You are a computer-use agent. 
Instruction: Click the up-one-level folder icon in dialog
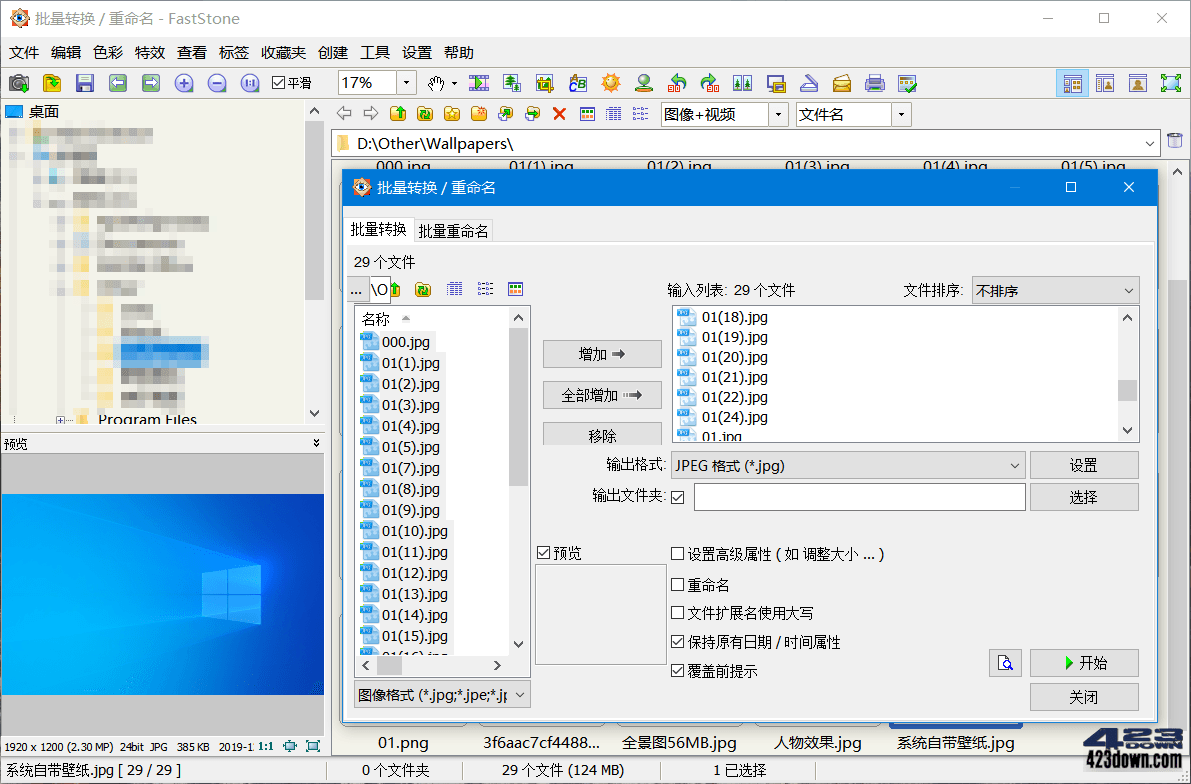pyautogui.click(x=395, y=289)
